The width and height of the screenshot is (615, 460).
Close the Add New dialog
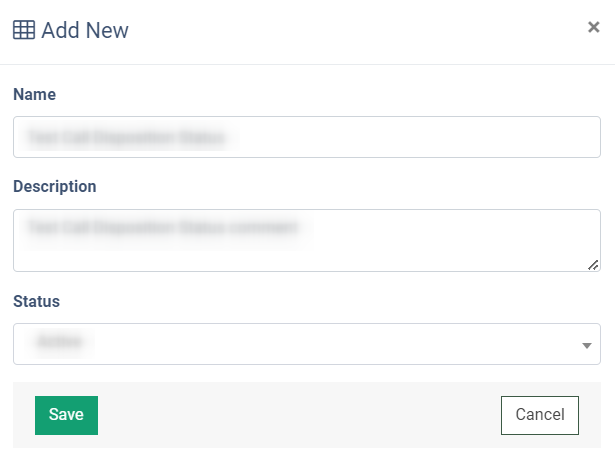pyautogui.click(x=593, y=27)
